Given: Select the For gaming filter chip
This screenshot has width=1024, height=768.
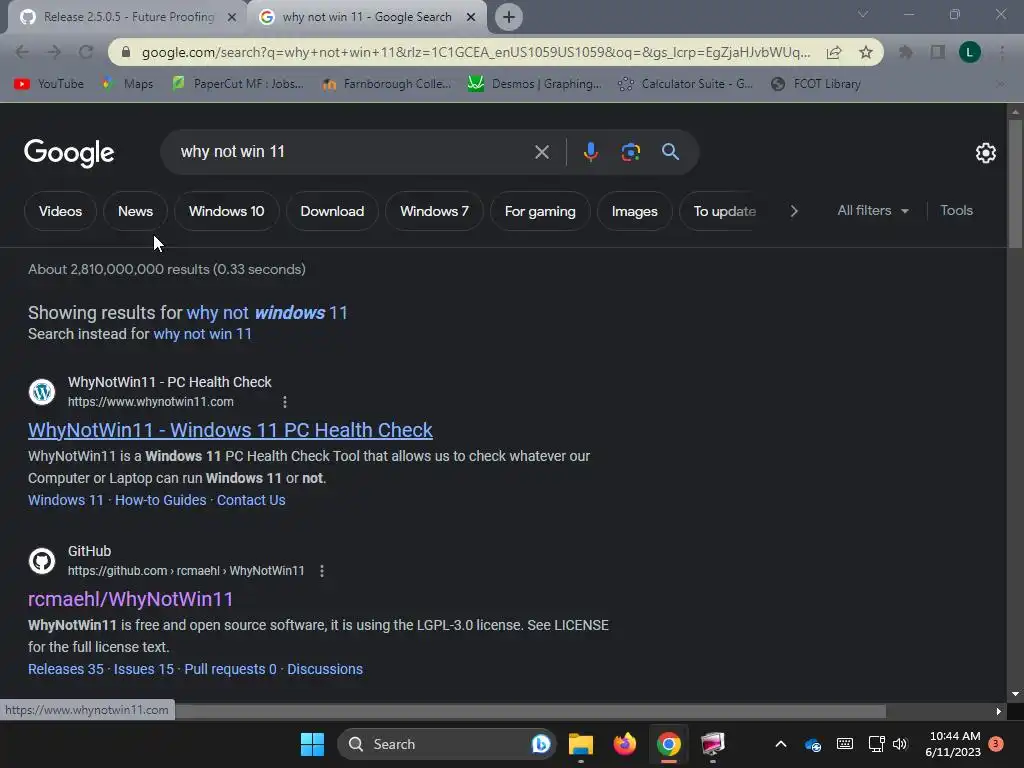Looking at the screenshot, I should tap(540, 211).
